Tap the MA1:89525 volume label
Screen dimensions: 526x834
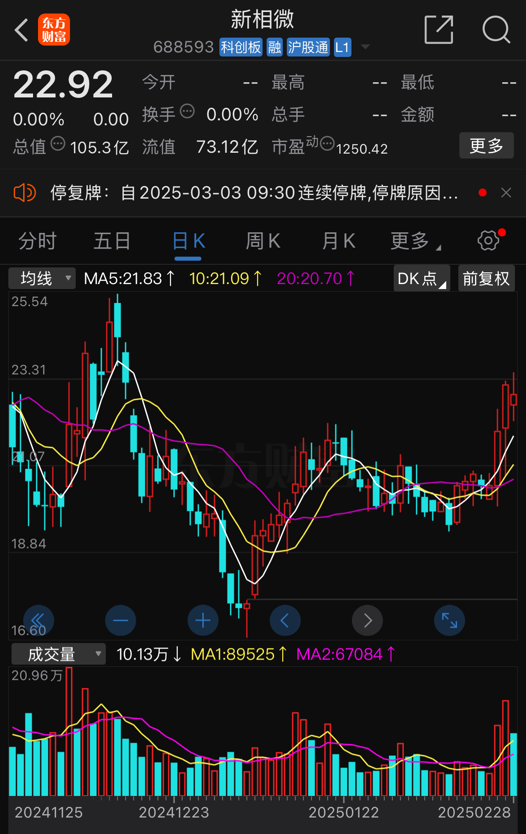click(x=239, y=654)
